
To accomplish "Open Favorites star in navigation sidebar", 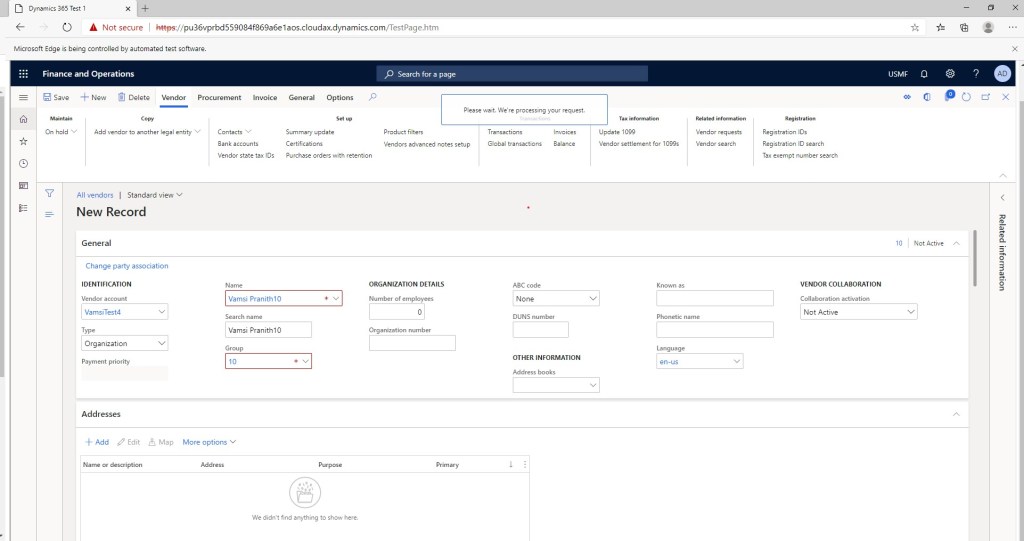I will [x=24, y=141].
